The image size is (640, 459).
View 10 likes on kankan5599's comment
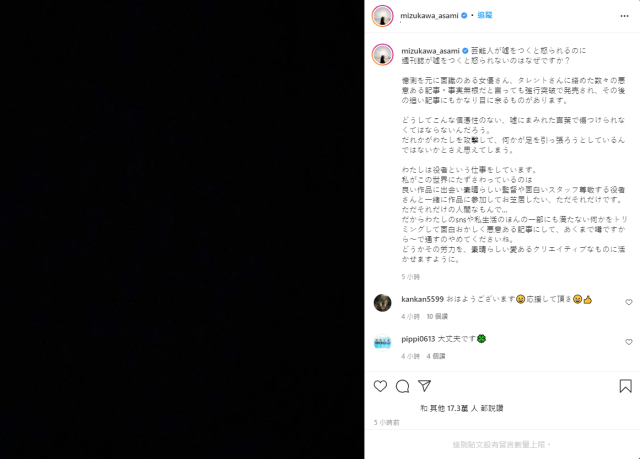(x=437, y=316)
